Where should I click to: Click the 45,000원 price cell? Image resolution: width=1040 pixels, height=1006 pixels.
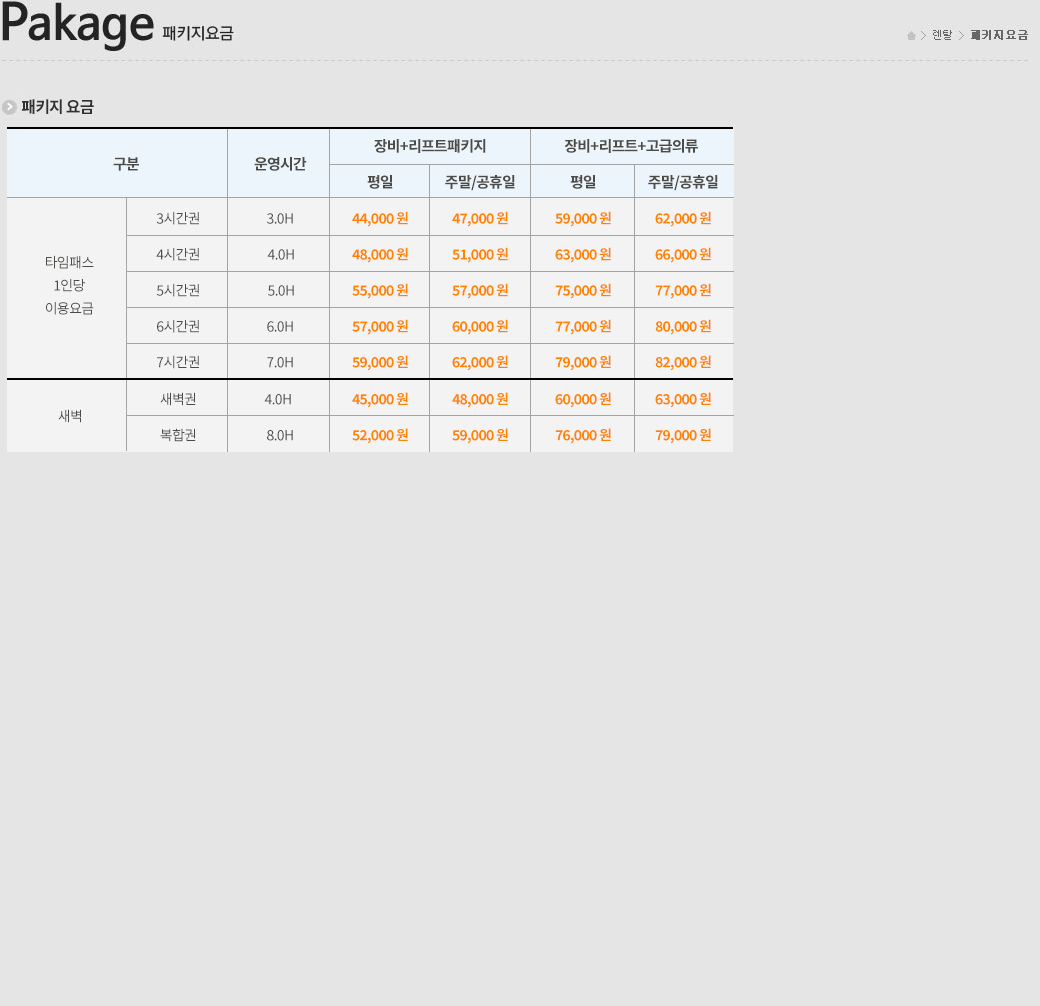379,399
